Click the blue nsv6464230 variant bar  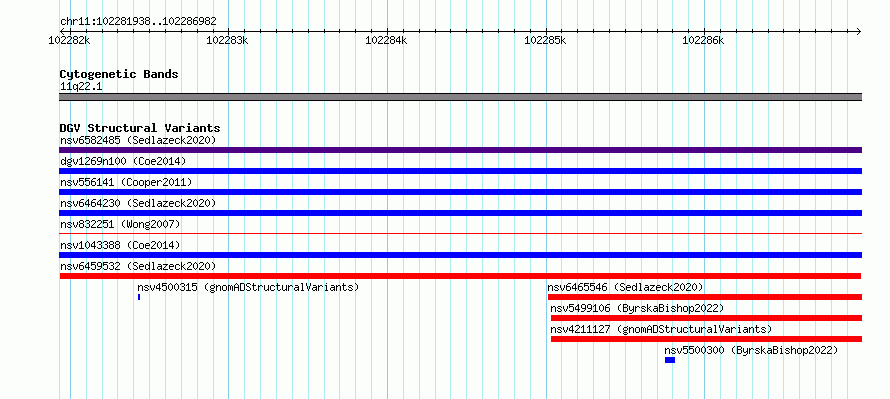(x=460, y=213)
